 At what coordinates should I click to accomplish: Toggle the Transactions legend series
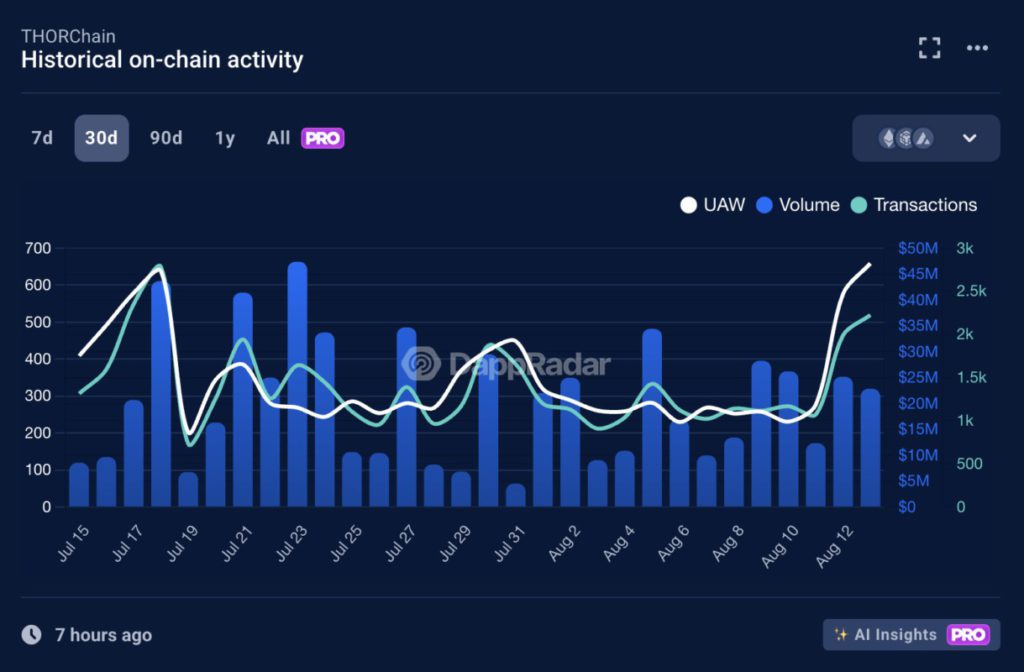coord(913,205)
